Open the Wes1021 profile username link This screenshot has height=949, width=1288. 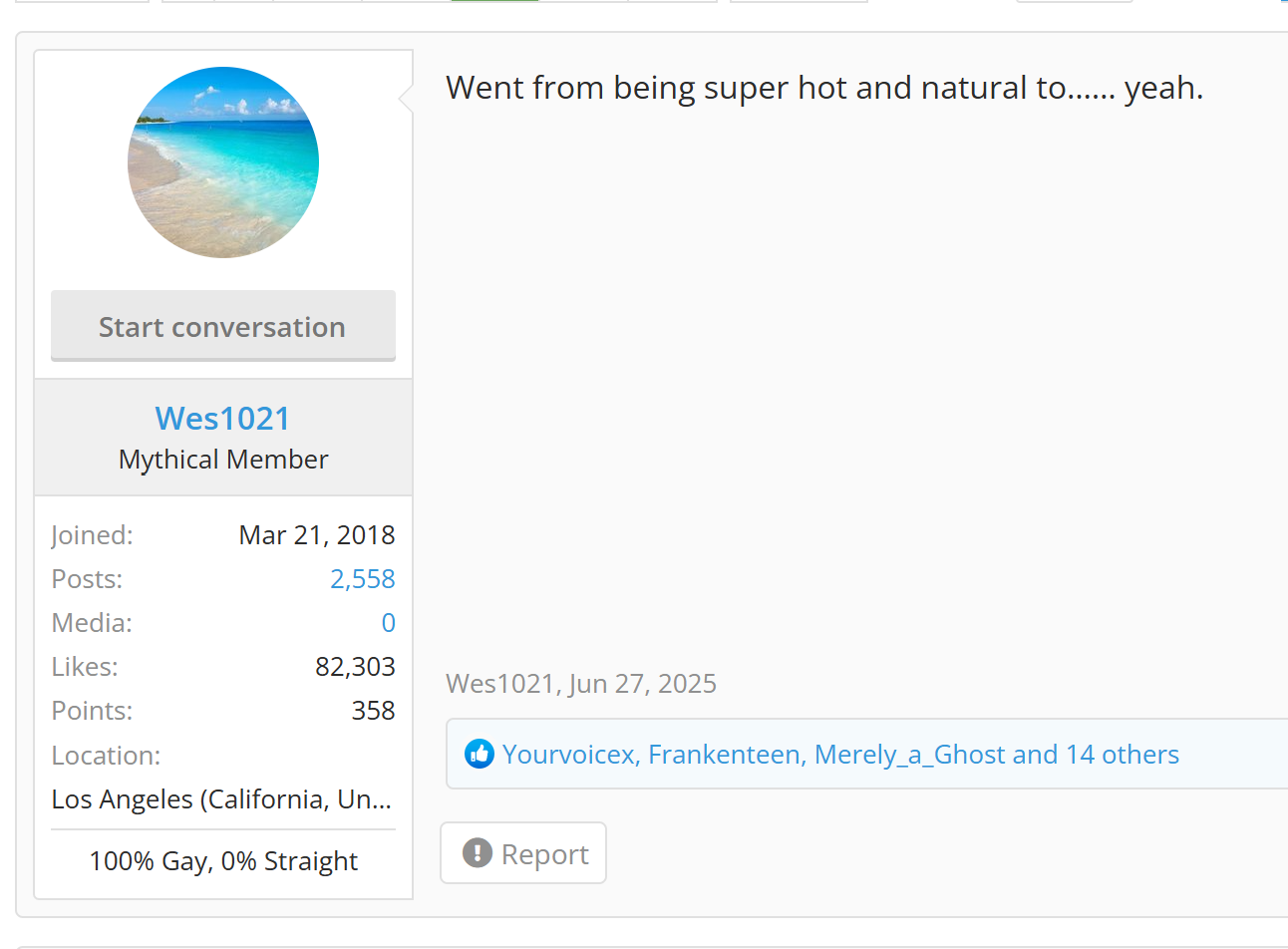[x=223, y=419]
